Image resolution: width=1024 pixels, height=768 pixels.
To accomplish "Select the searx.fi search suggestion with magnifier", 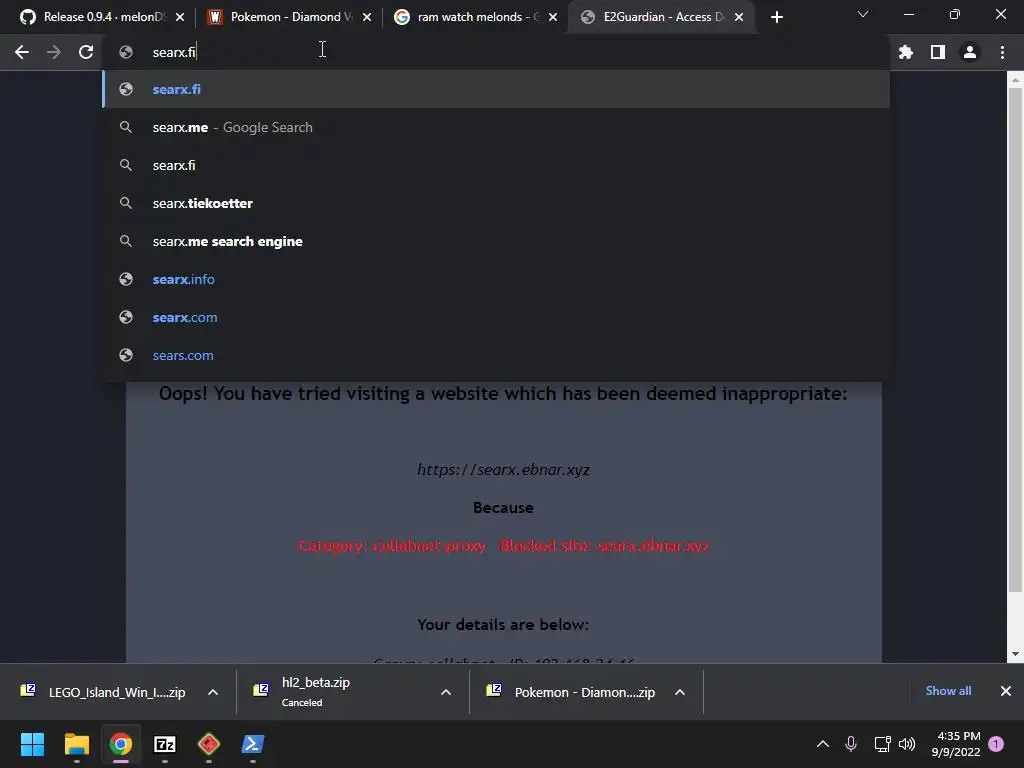I will [496, 165].
